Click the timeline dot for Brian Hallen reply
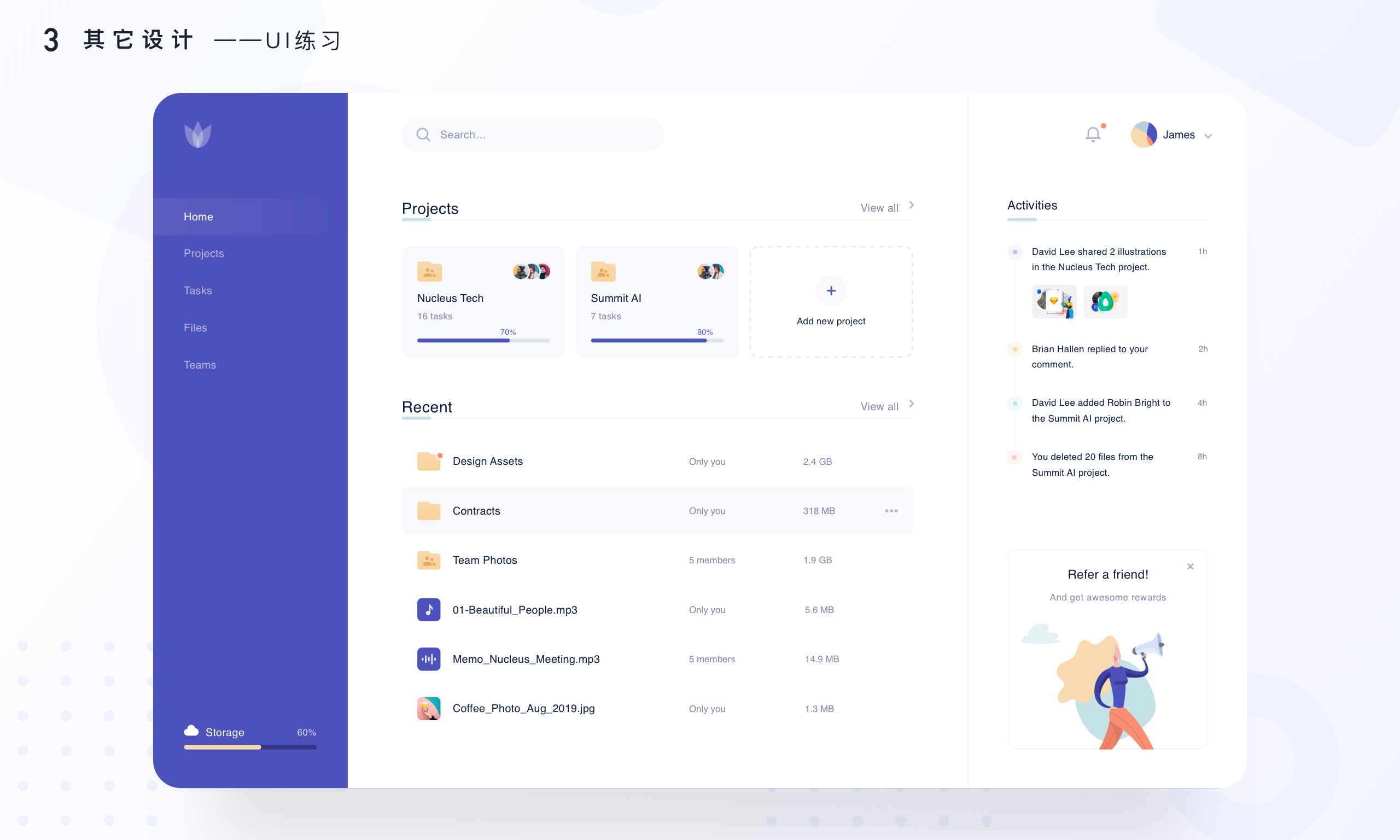The height and width of the screenshot is (840, 1400). click(x=1014, y=349)
